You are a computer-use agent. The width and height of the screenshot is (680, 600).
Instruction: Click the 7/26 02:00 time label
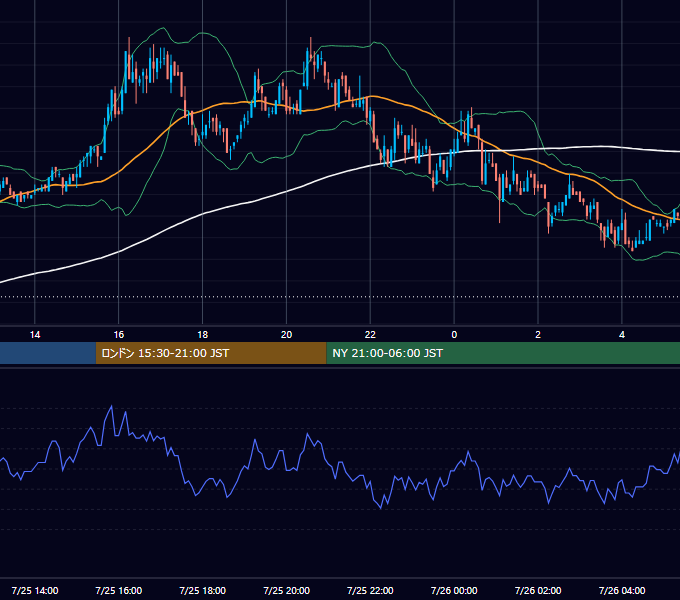pos(538,590)
